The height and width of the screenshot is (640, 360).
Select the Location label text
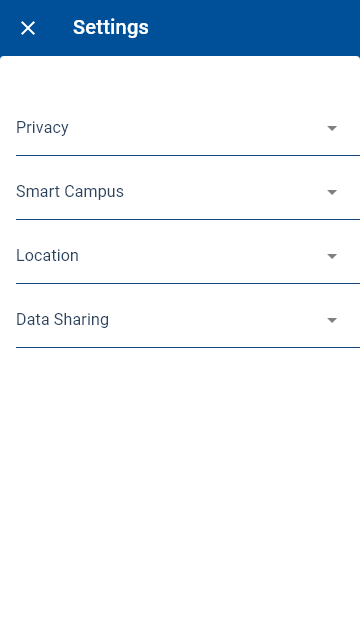(47, 256)
